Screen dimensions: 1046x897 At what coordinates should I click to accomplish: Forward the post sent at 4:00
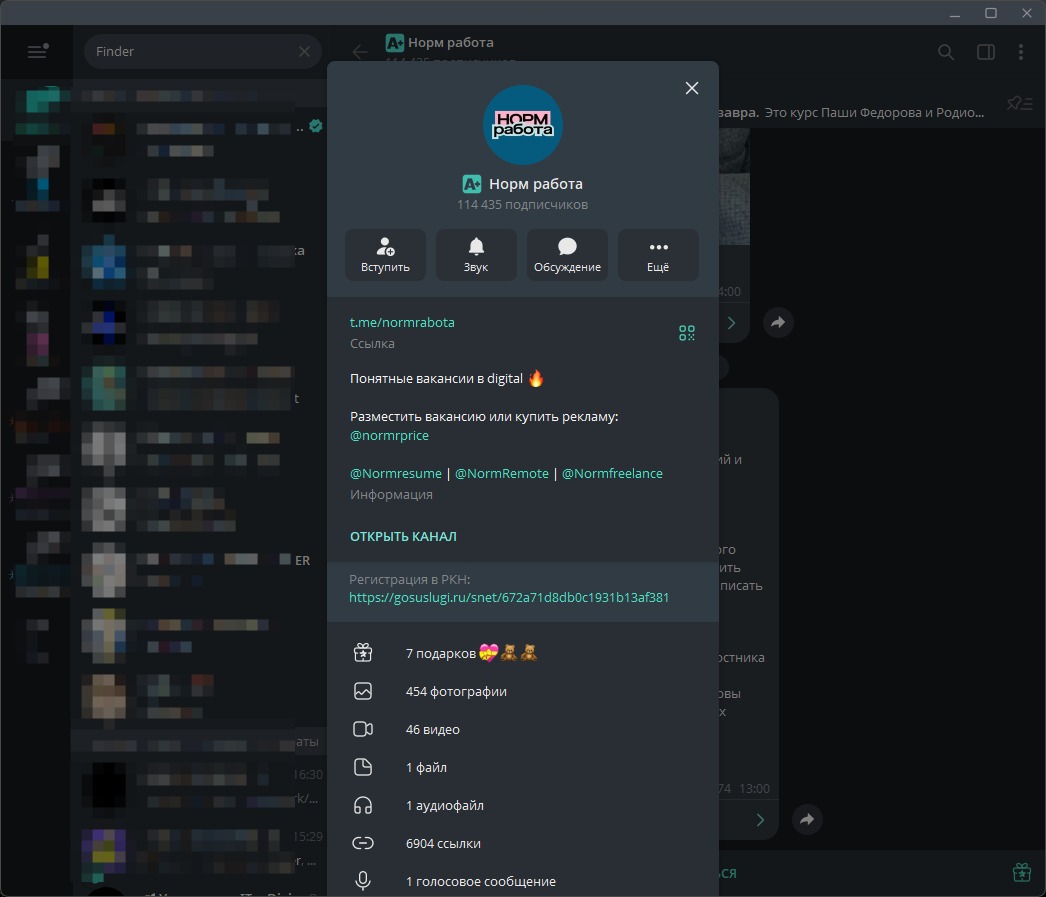click(778, 323)
